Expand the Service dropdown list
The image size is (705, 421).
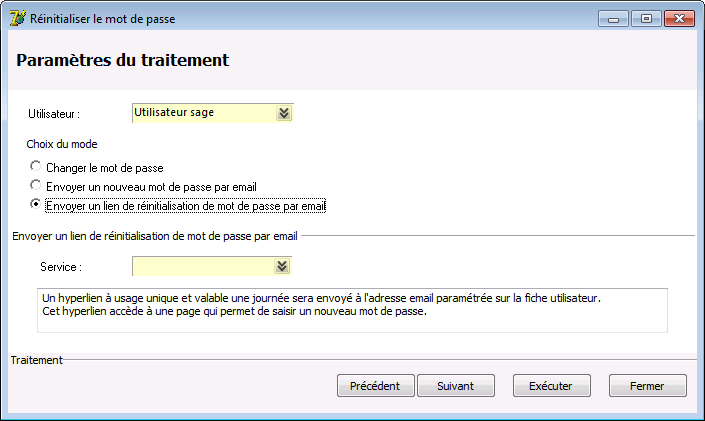click(x=282, y=266)
